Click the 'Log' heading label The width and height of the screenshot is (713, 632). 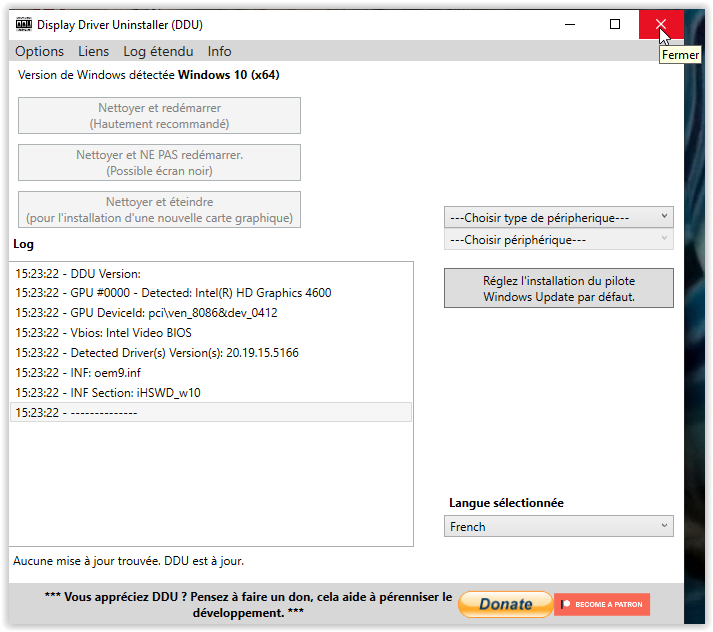[23, 244]
